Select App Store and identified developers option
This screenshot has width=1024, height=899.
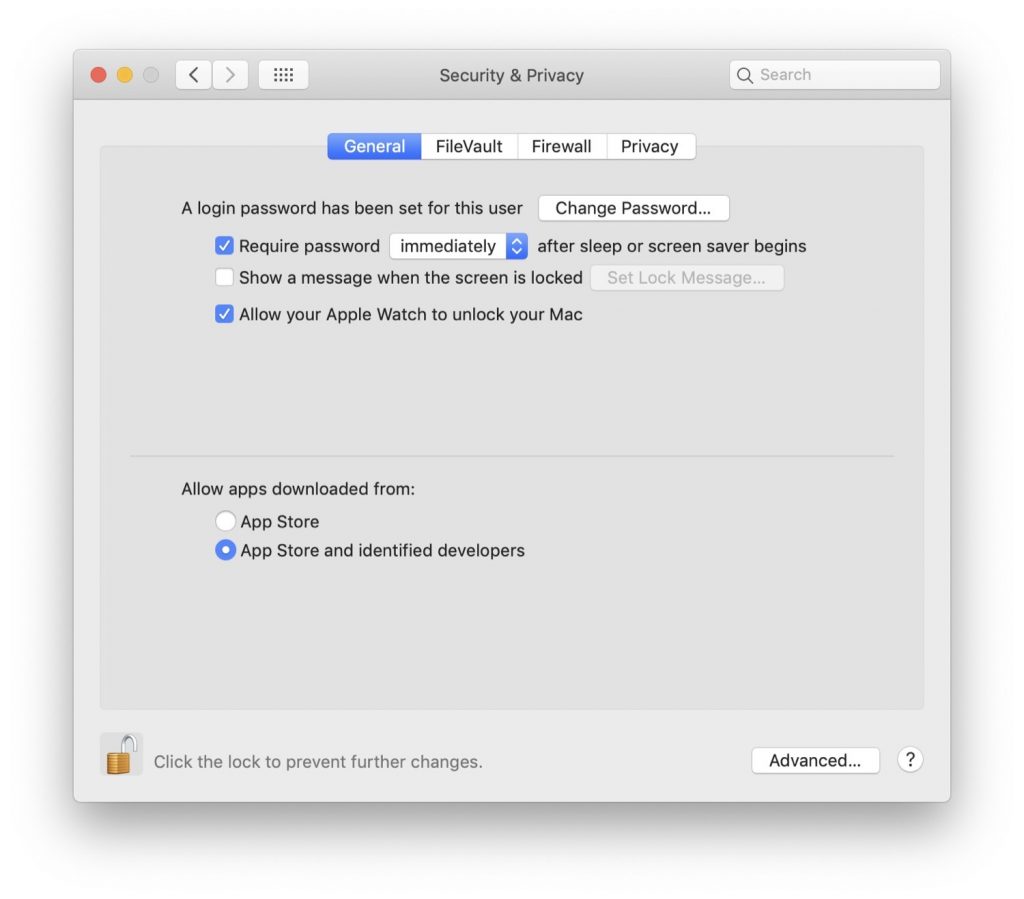(x=225, y=550)
